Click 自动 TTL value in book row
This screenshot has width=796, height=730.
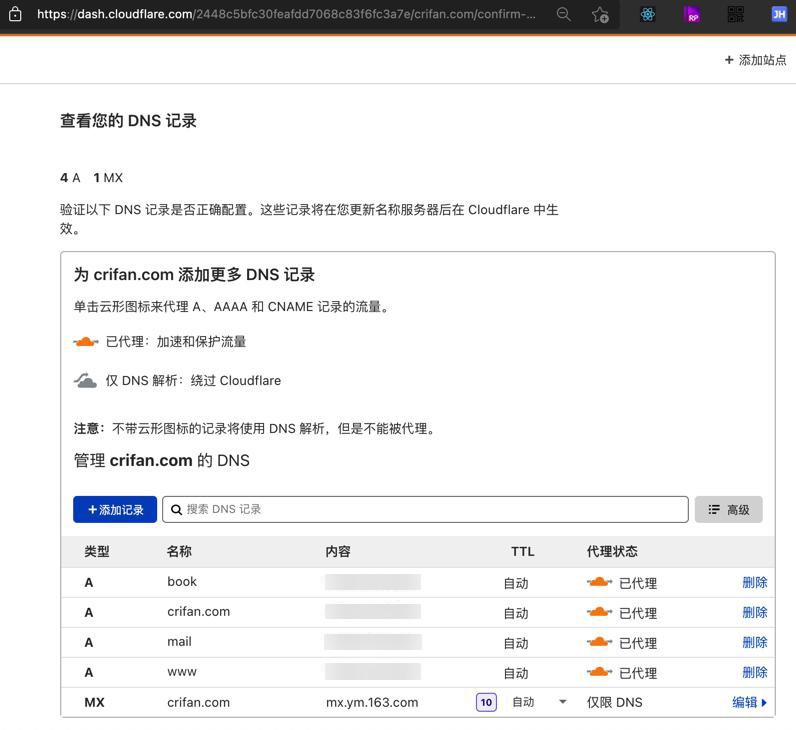[516, 583]
